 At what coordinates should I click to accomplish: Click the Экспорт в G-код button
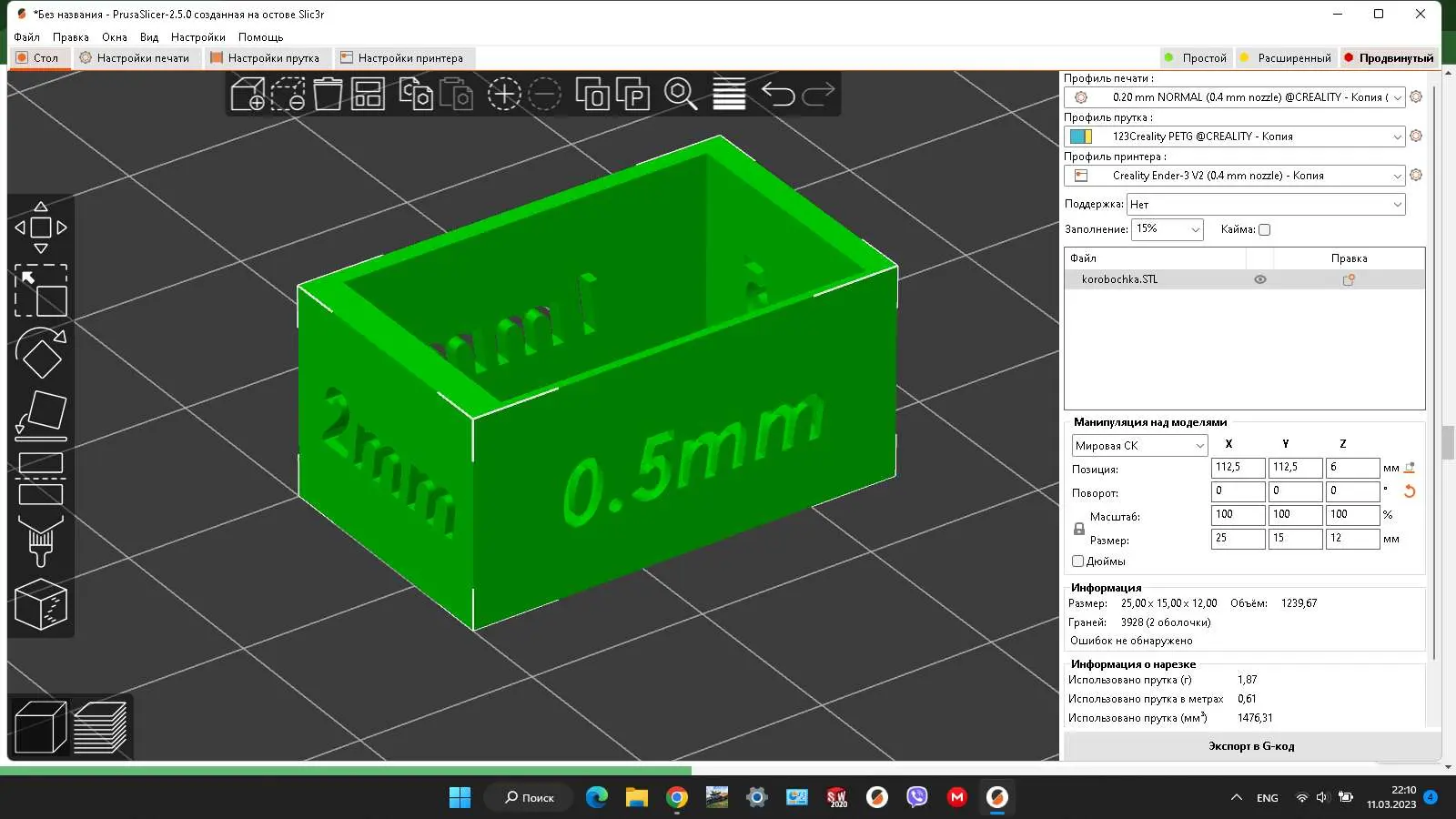pyautogui.click(x=1251, y=746)
